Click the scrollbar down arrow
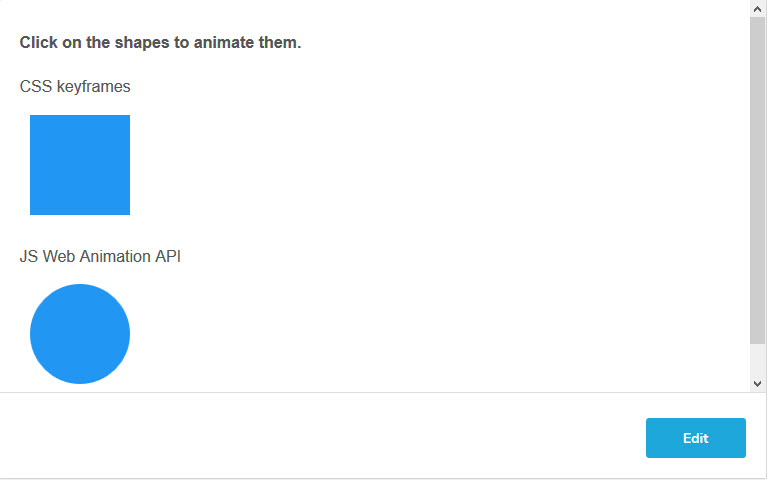This screenshot has height=480, width=768. click(x=757, y=383)
